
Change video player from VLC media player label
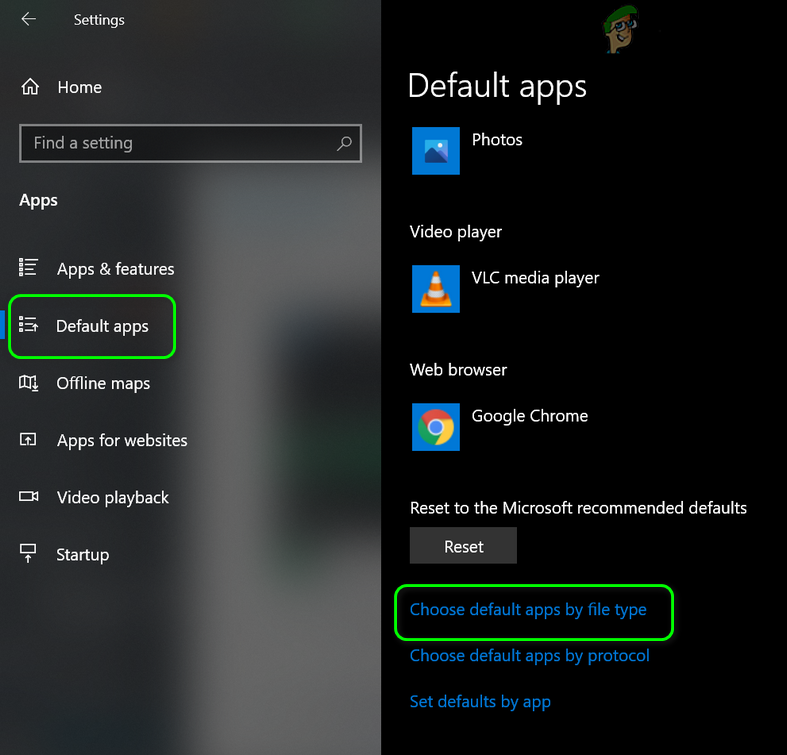point(535,278)
